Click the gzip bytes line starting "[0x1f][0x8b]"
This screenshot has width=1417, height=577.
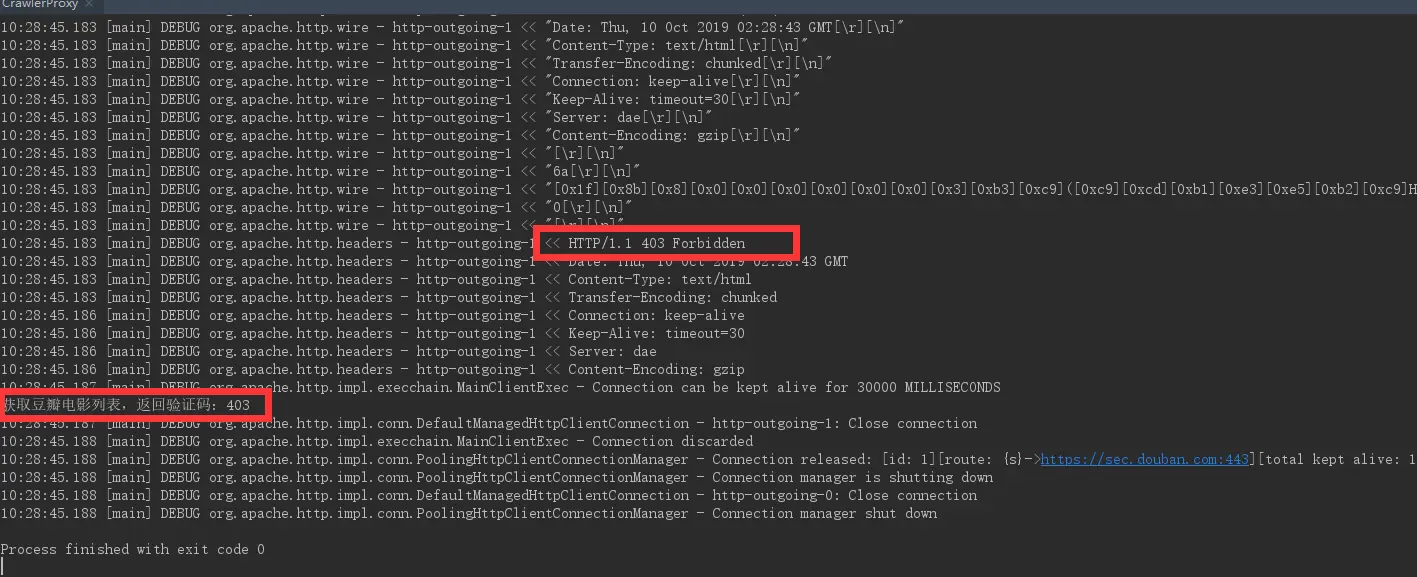tap(708, 189)
